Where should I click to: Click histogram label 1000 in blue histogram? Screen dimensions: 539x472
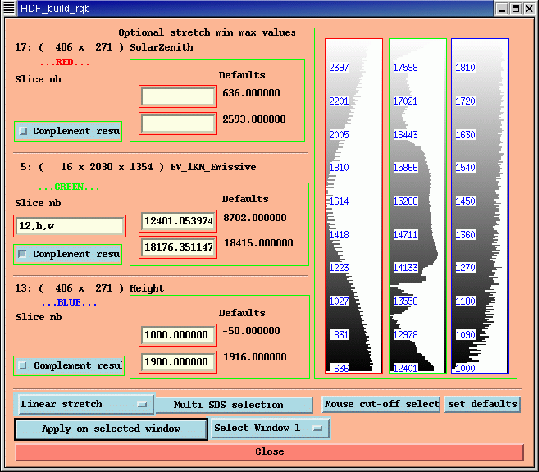(x=465, y=368)
